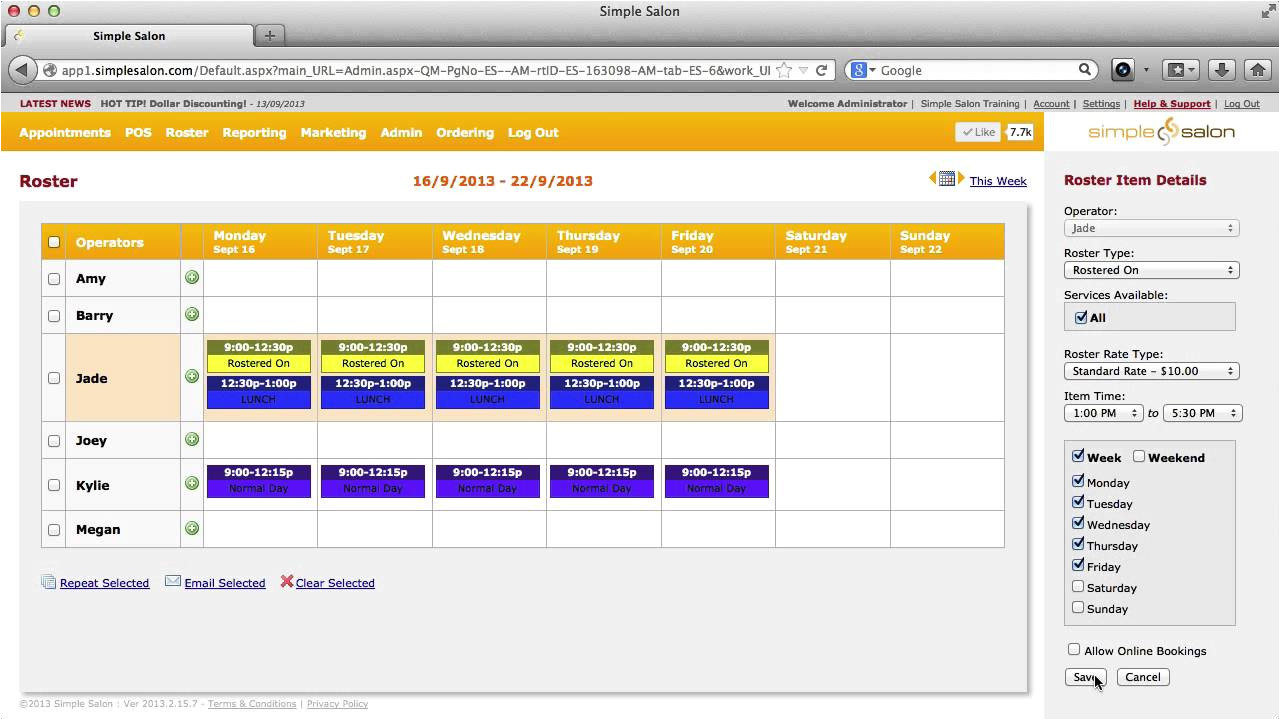1280x720 pixels.
Task: Click the search magnifier icon
Action: pos(1084,70)
